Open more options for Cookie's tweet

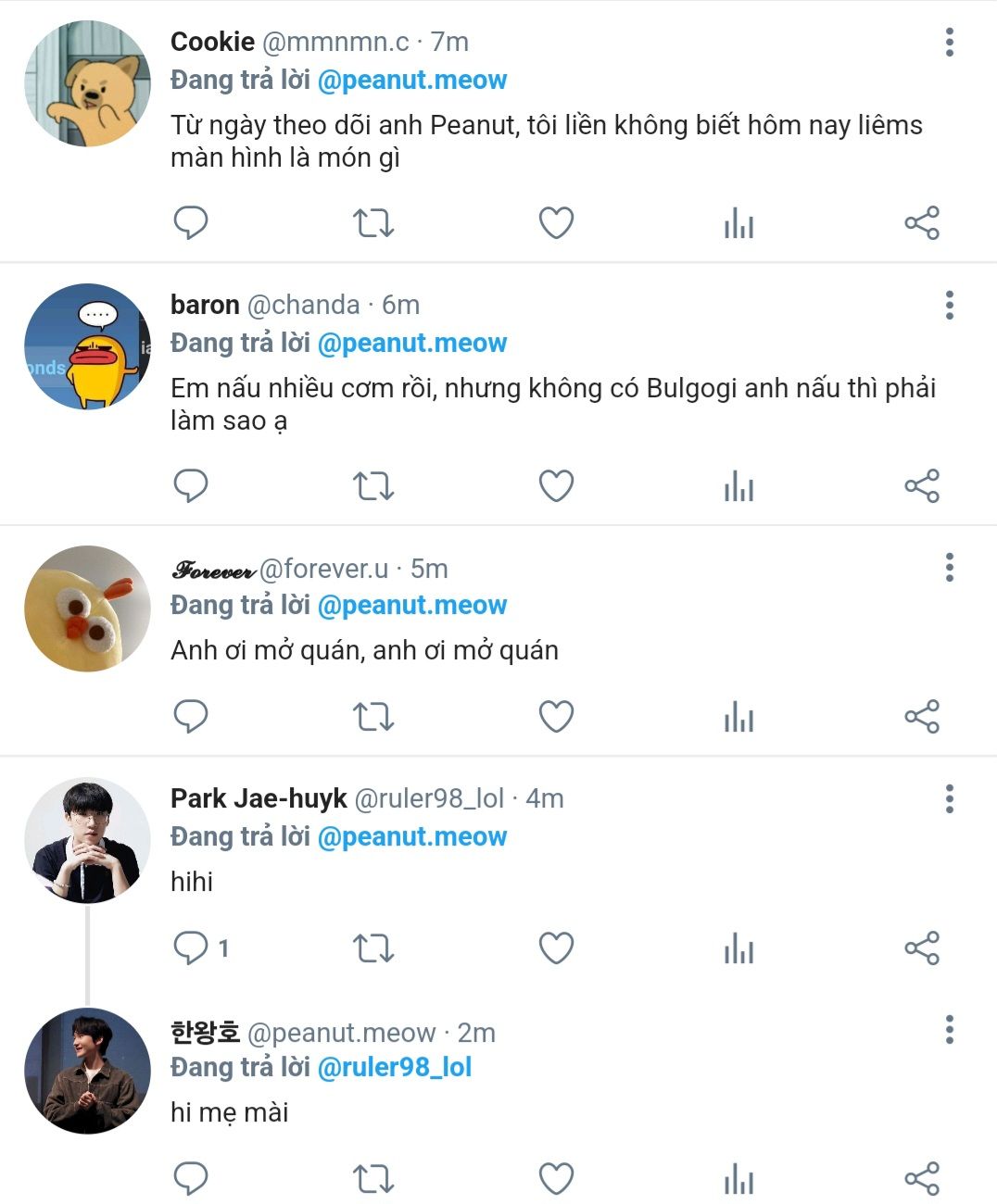click(x=949, y=43)
